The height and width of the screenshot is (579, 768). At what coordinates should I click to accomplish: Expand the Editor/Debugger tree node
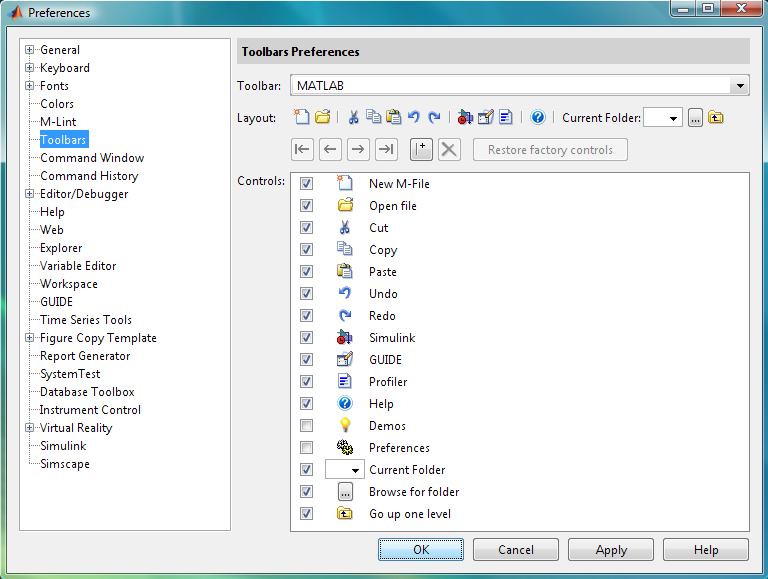click(30, 194)
